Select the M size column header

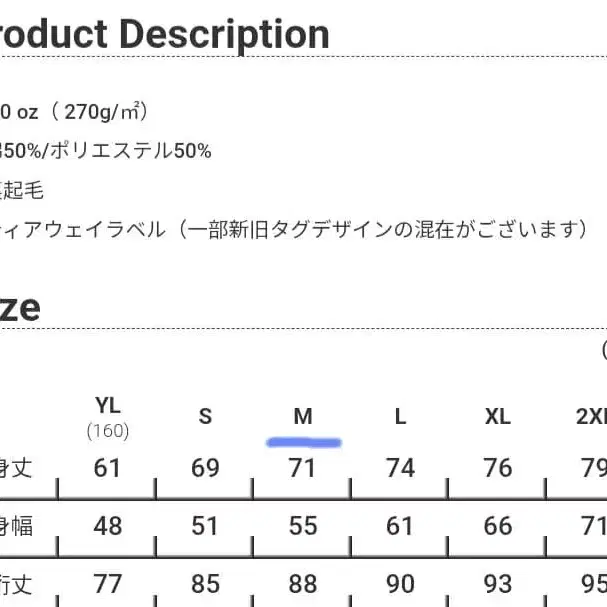(303, 416)
